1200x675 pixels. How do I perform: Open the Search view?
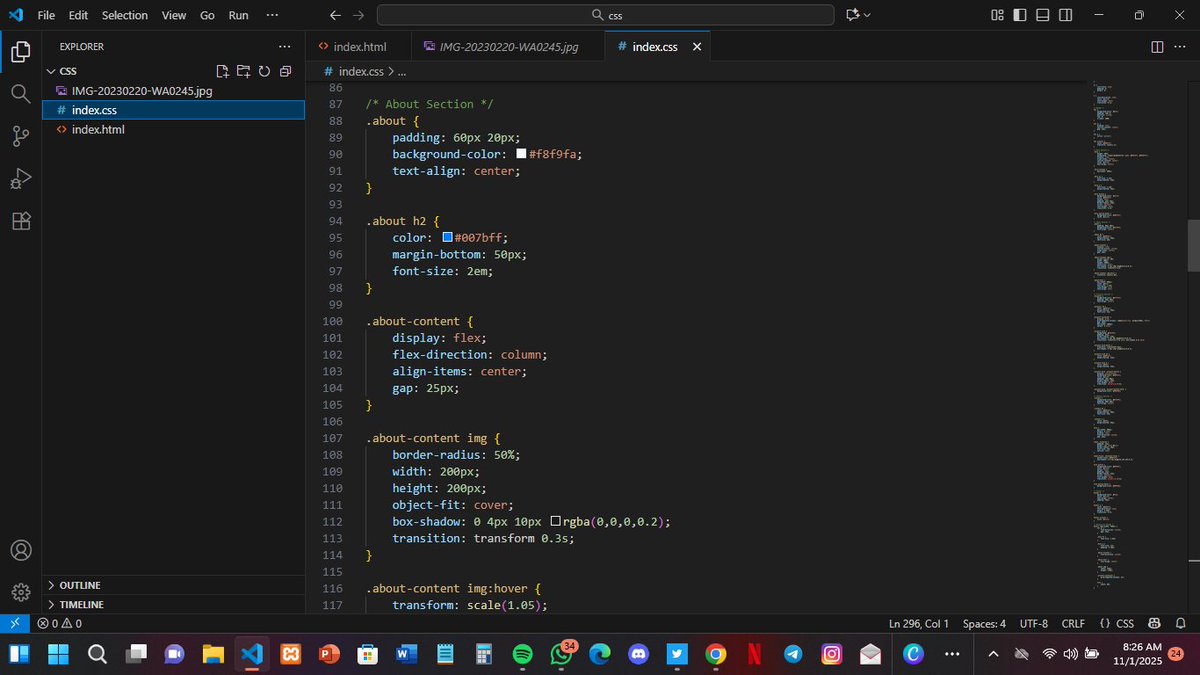[x=20, y=95]
